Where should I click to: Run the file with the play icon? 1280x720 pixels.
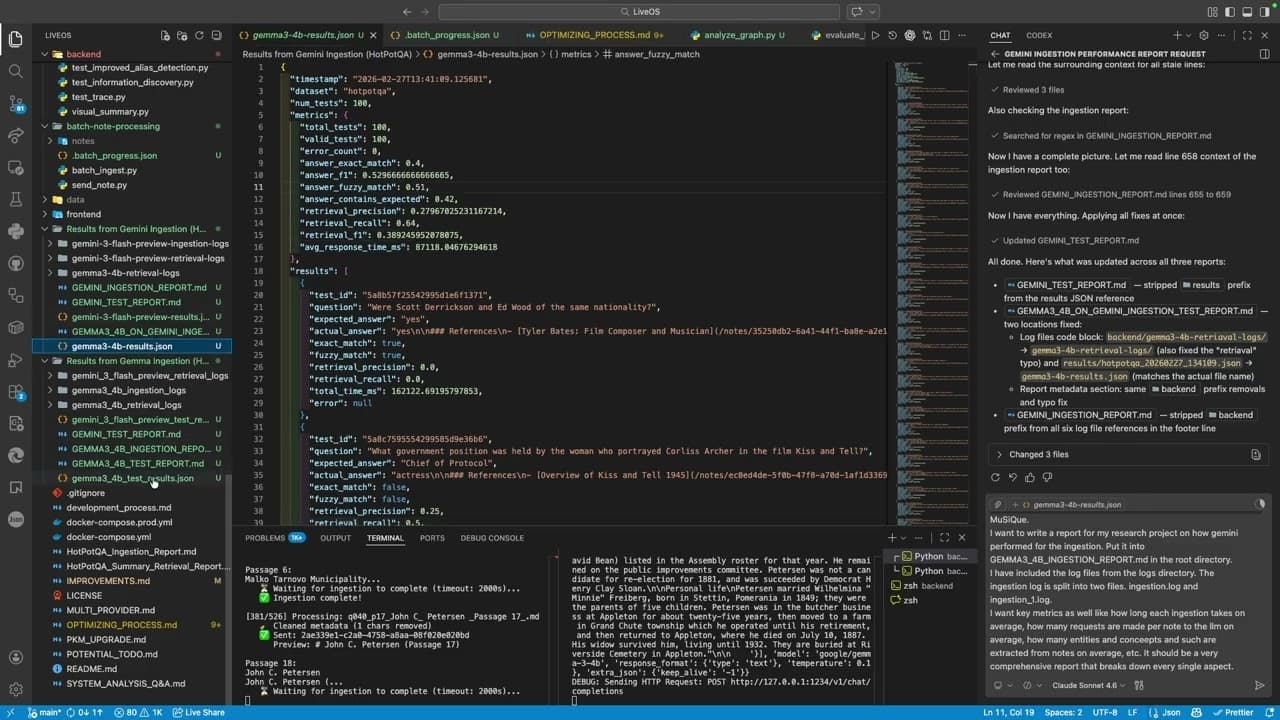(875, 35)
